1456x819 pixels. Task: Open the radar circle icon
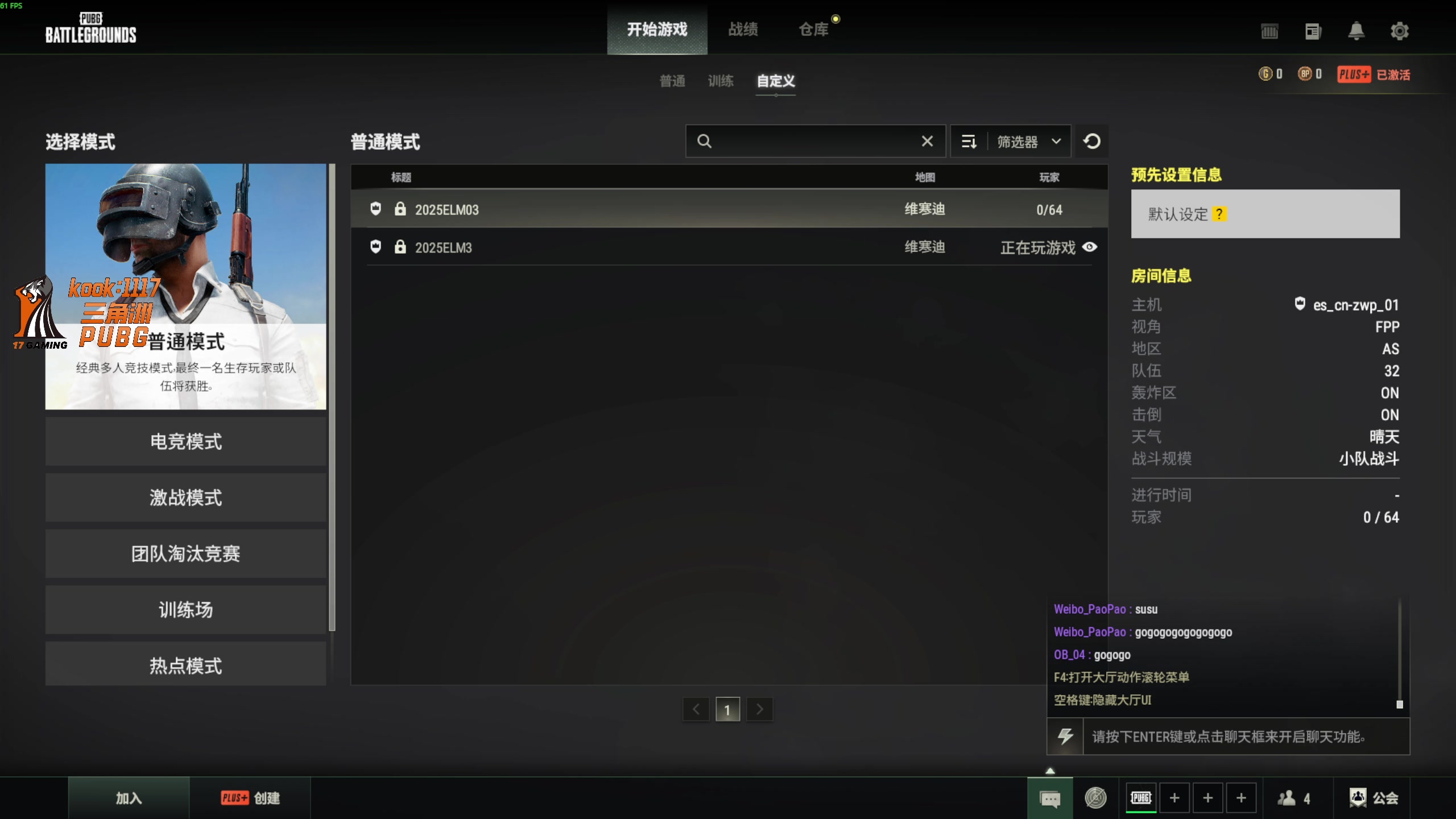tap(1095, 798)
